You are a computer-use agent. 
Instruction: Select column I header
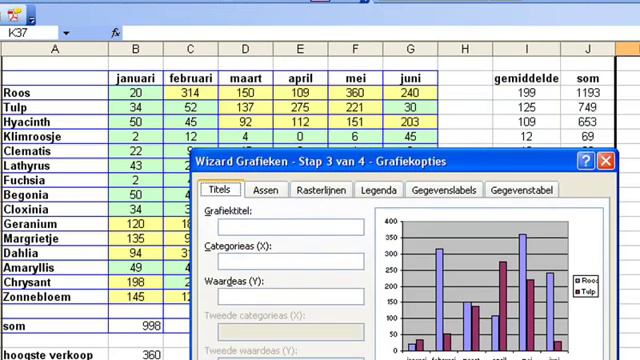pos(527,49)
